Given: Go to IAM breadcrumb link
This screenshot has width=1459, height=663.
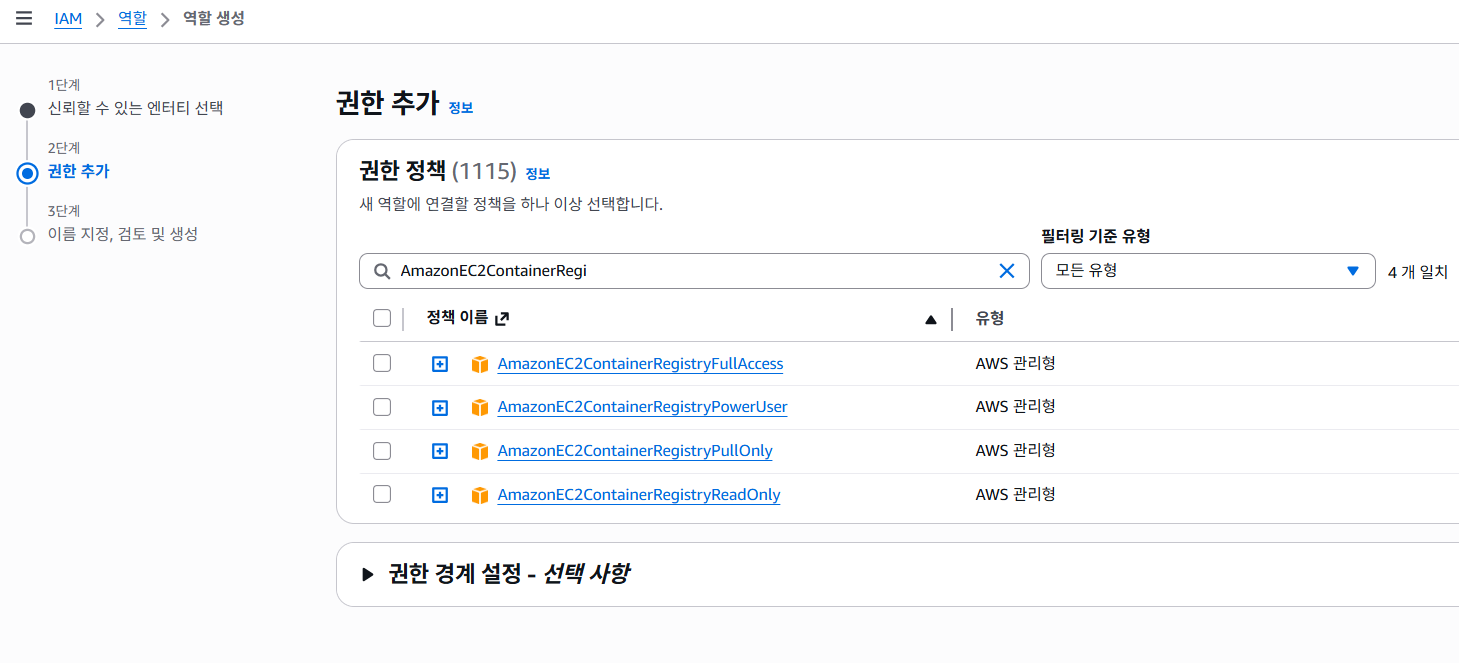Looking at the screenshot, I should (x=68, y=19).
